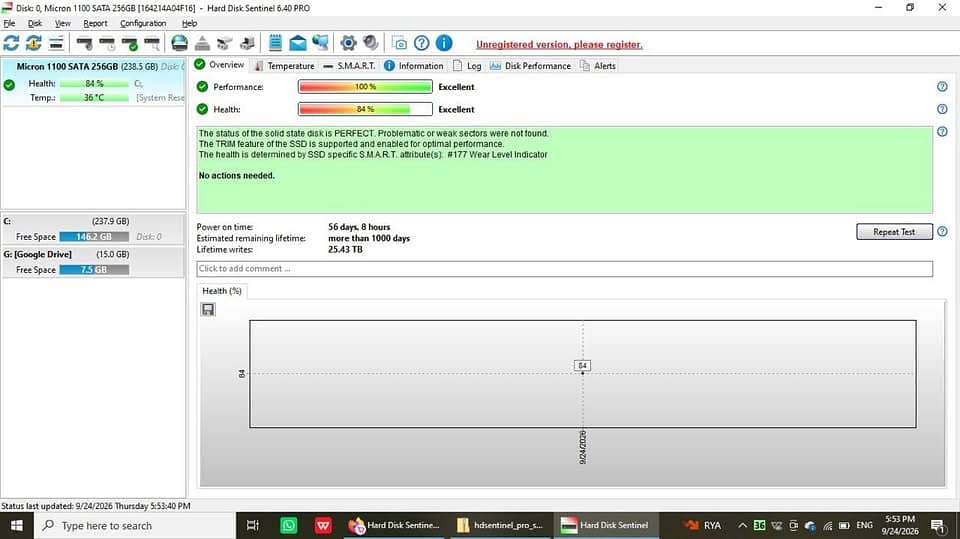
Task: Click the question mark help toolbar icon
Action: tap(421, 43)
